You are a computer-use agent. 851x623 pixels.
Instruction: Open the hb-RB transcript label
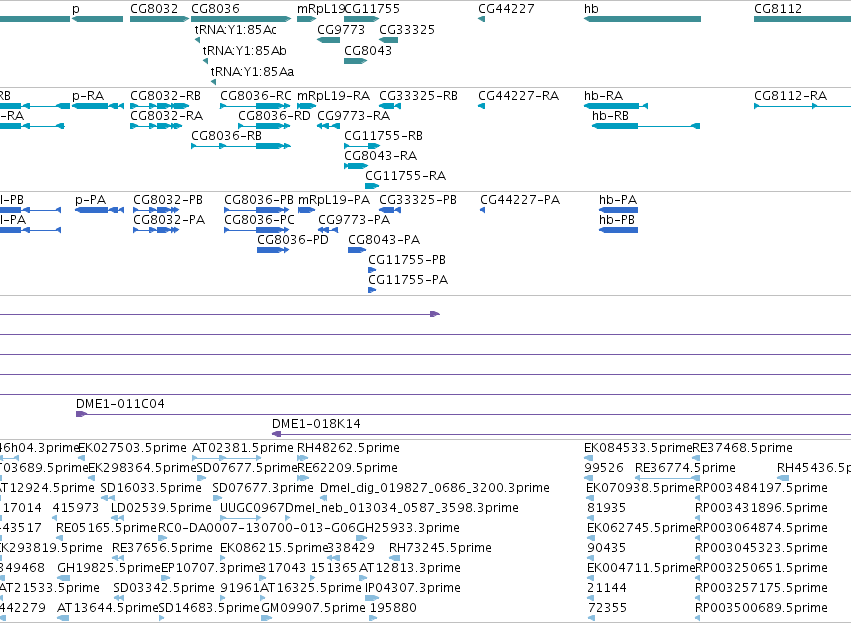pyautogui.click(x=610, y=116)
